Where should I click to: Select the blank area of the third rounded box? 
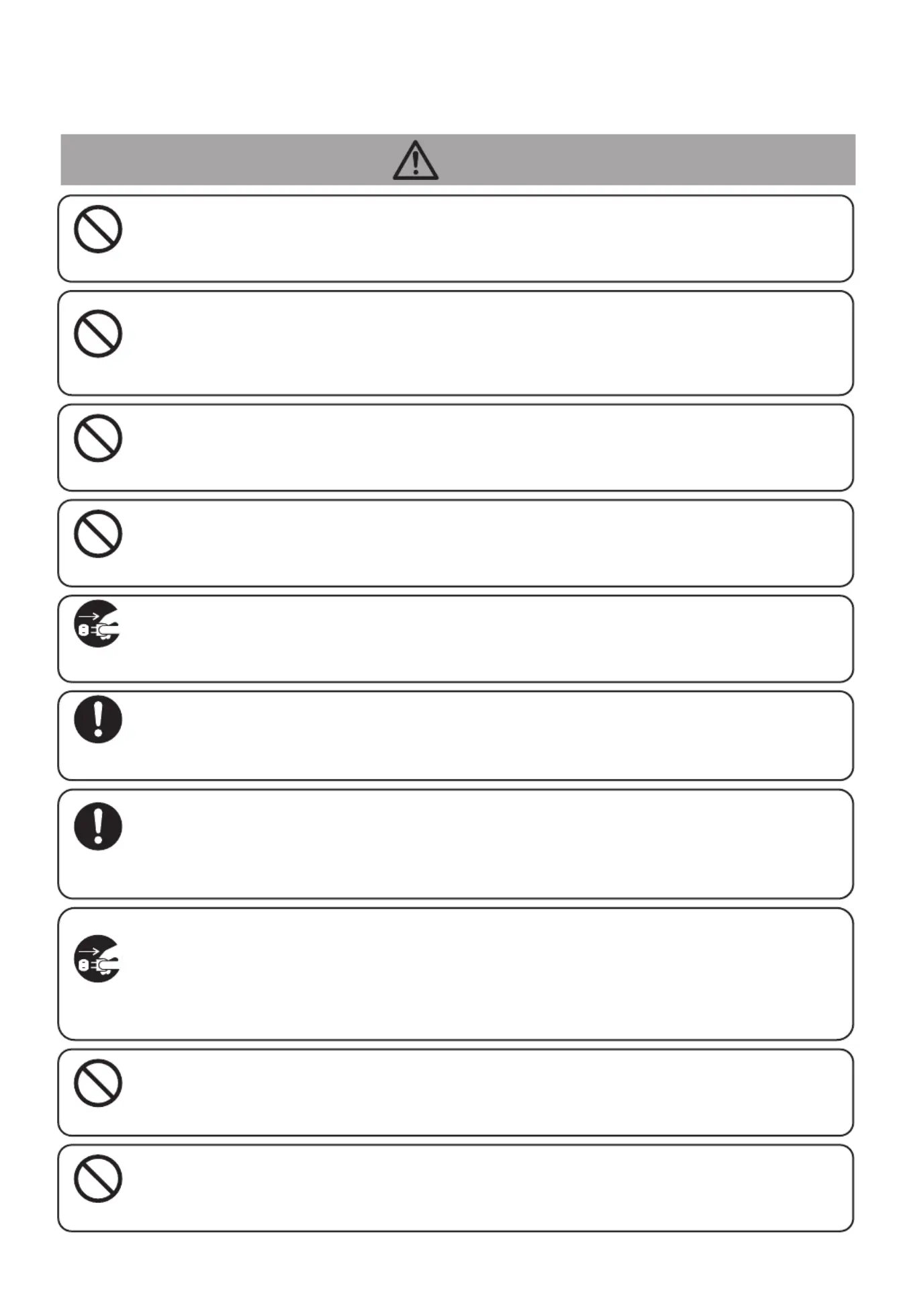[x=483, y=447]
